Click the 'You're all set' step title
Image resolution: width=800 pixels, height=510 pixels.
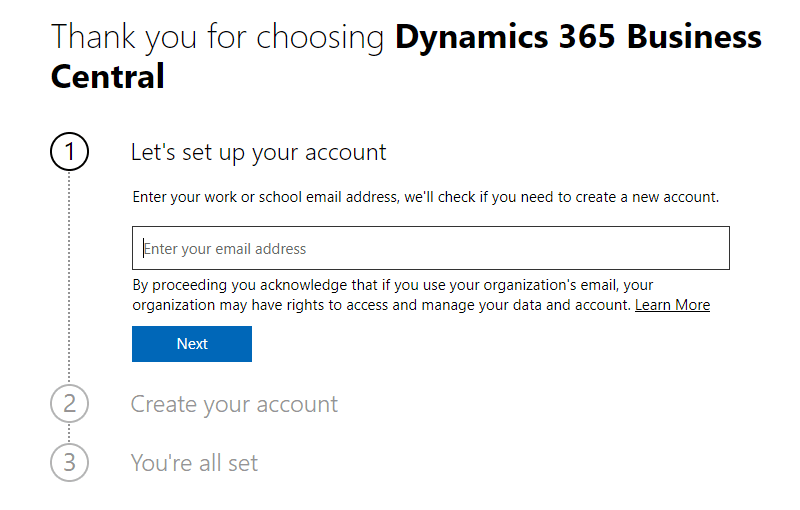[x=194, y=463]
